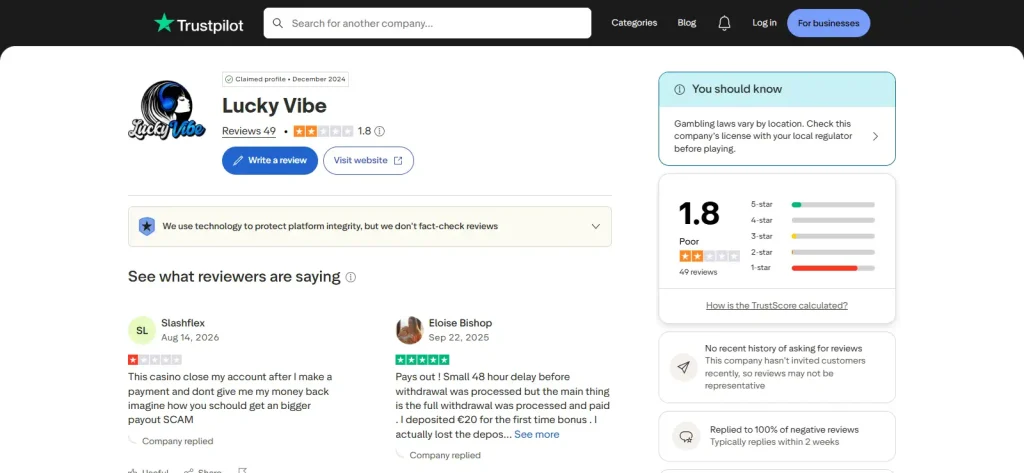Screen dimensions: 1024x473
Task: Click the Aug 14, 2026 review date
Action: 190,338
